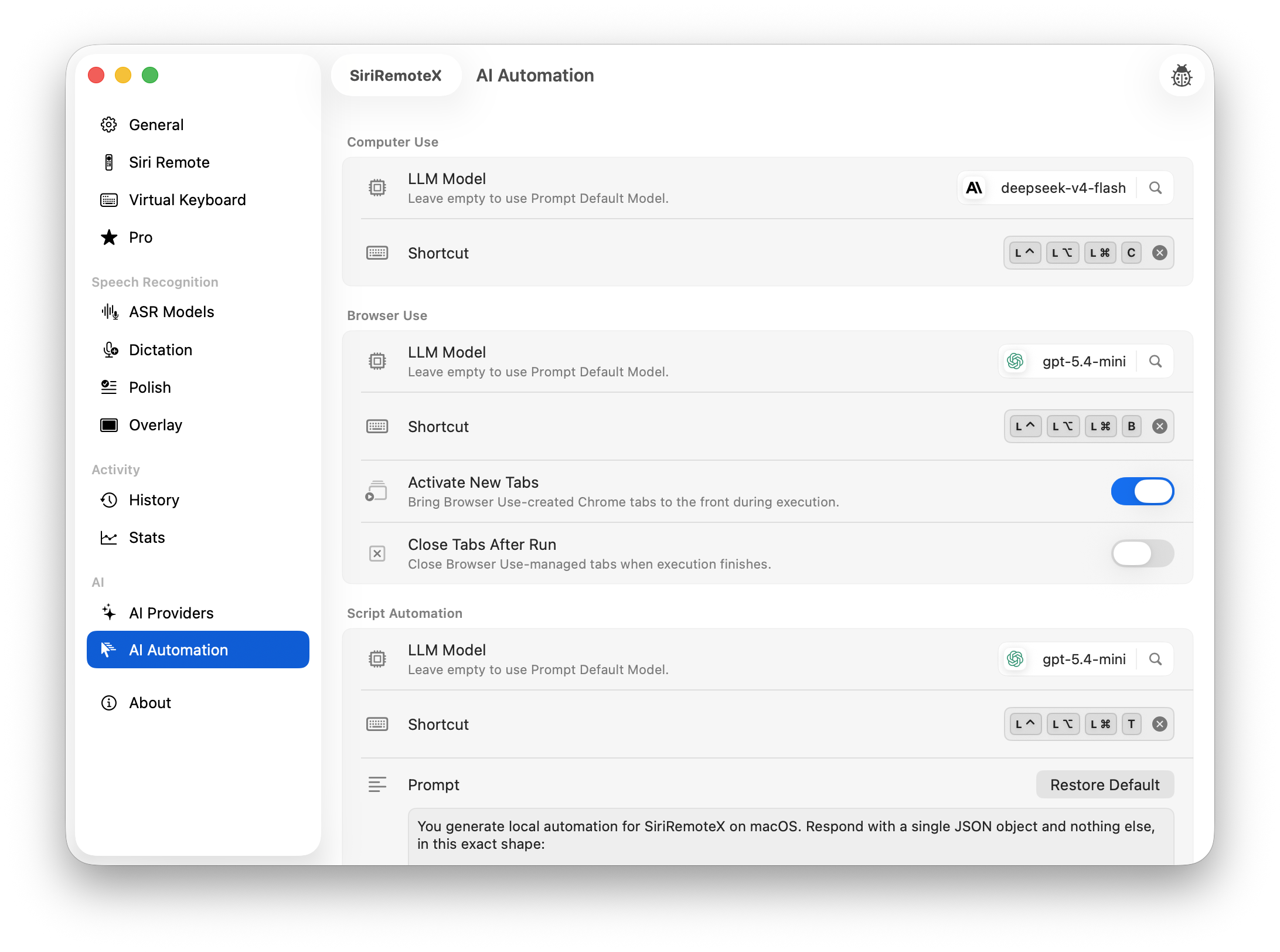Click the Virtual Keyboard icon
1280x952 pixels.
[109, 200]
